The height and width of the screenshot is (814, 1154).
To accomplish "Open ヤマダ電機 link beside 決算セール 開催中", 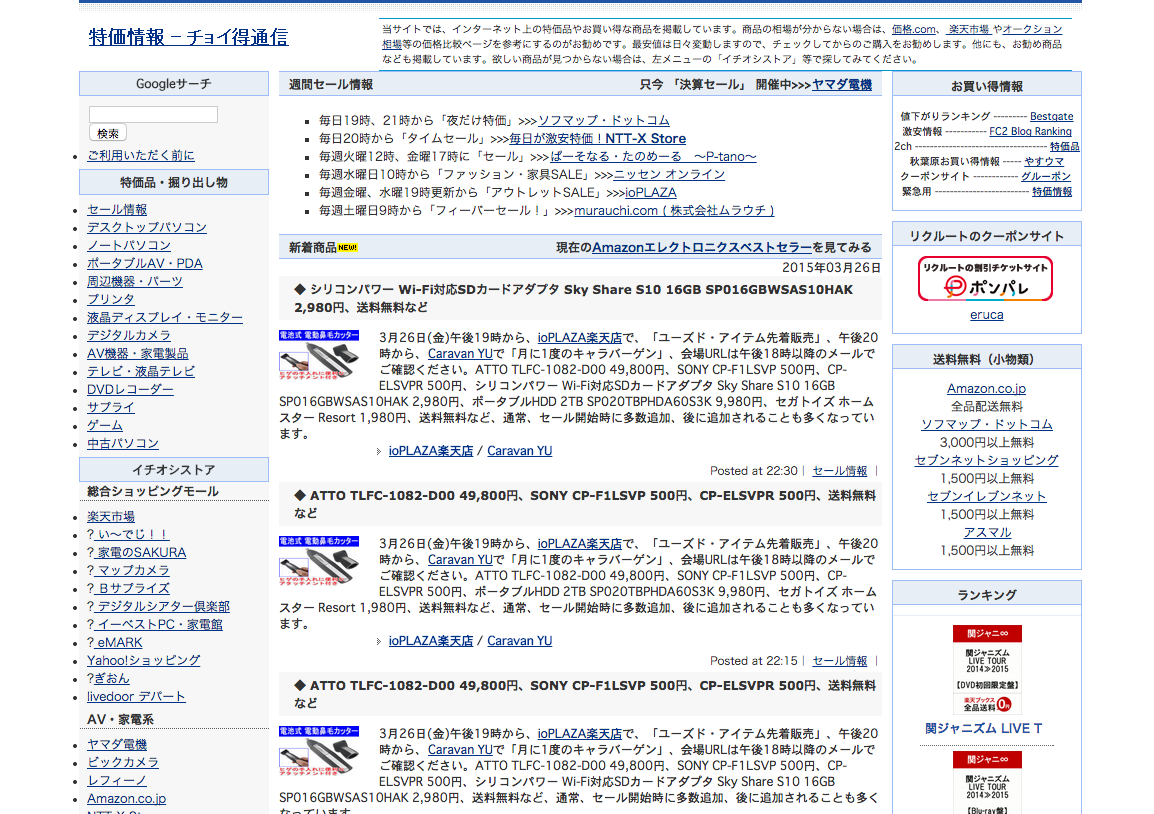I will (842, 85).
